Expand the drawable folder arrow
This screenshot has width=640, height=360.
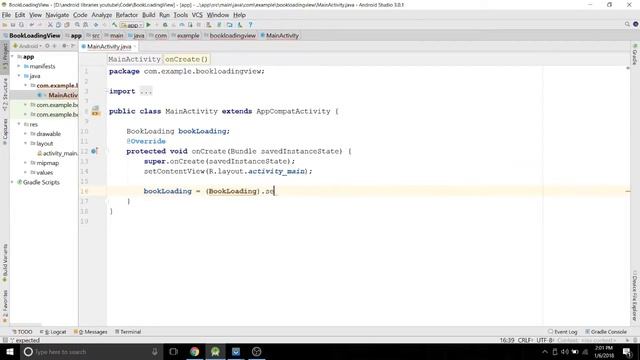[26, 134]
